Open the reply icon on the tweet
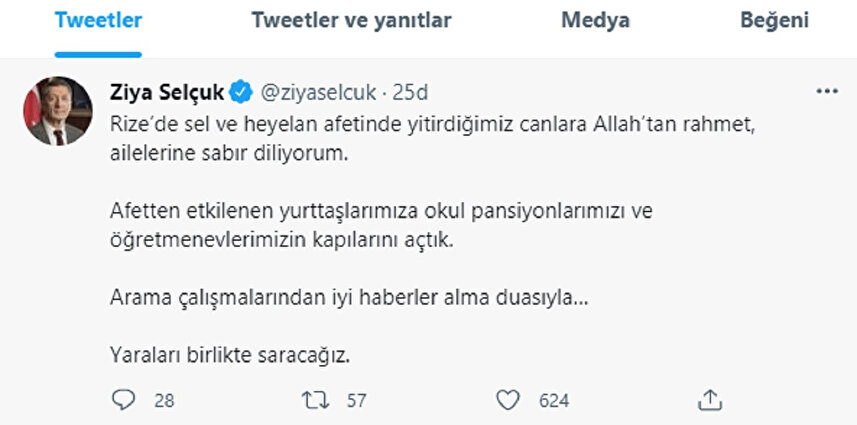The height and width of the screenshot is (425, 857). pos(122,400)
